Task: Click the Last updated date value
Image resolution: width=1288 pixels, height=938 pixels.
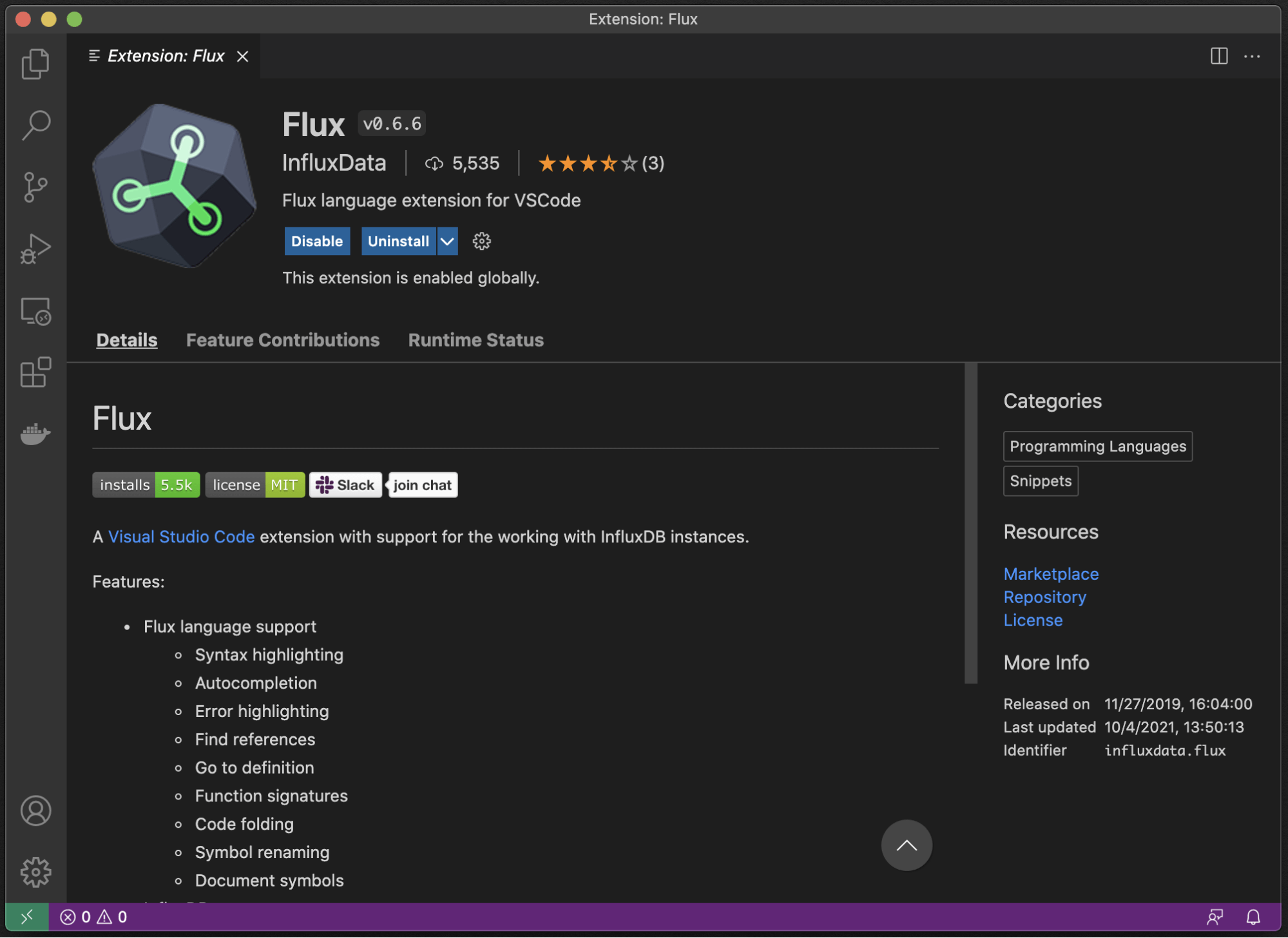Action: tap(1174, 727)
